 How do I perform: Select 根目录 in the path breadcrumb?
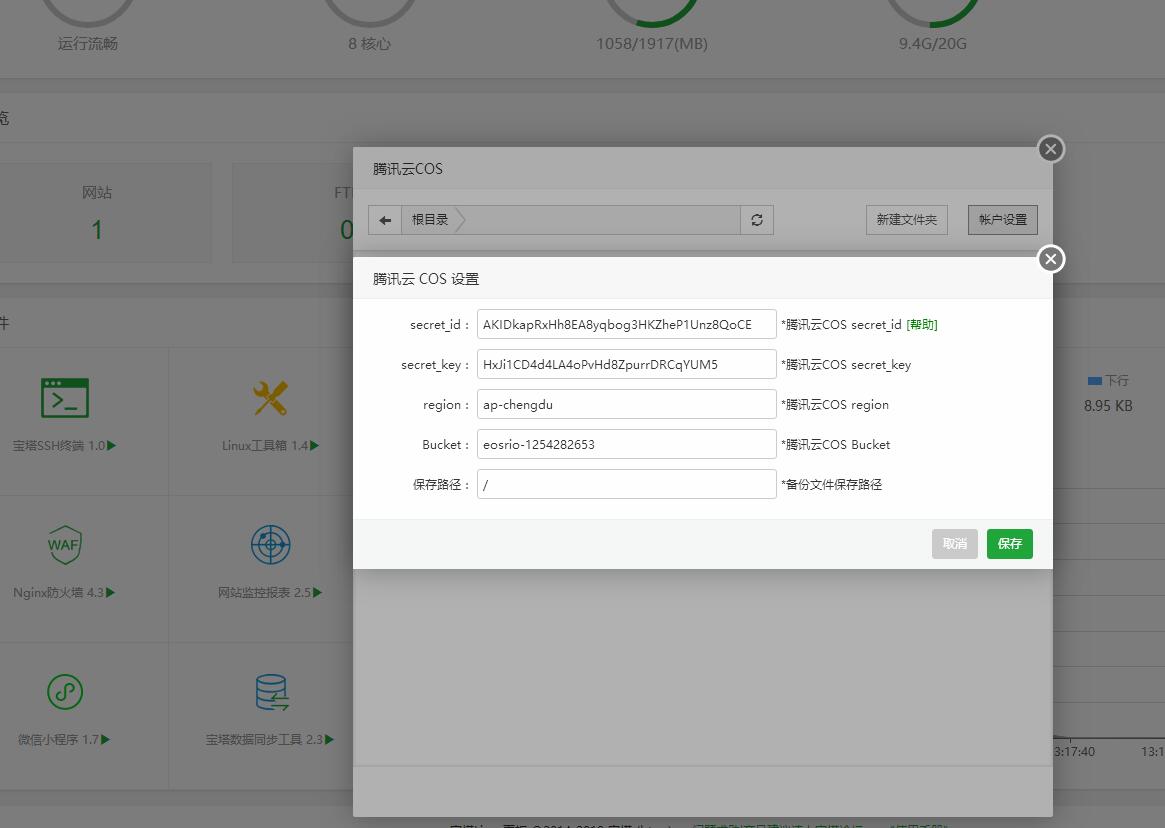[430, 220]
